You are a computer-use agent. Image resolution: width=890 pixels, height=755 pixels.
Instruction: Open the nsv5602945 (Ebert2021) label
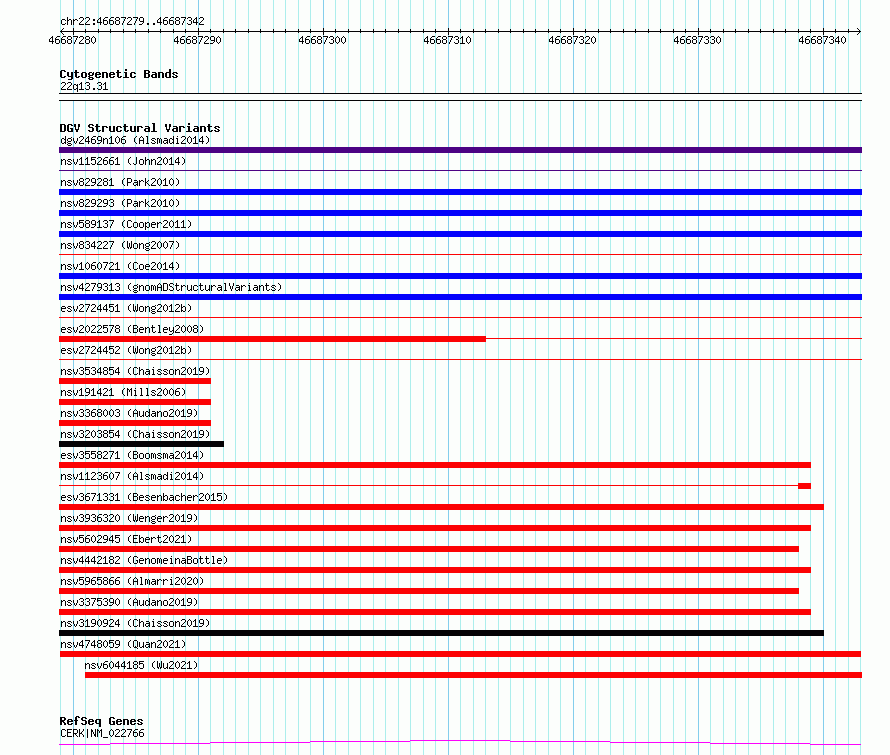pos(126,539)
